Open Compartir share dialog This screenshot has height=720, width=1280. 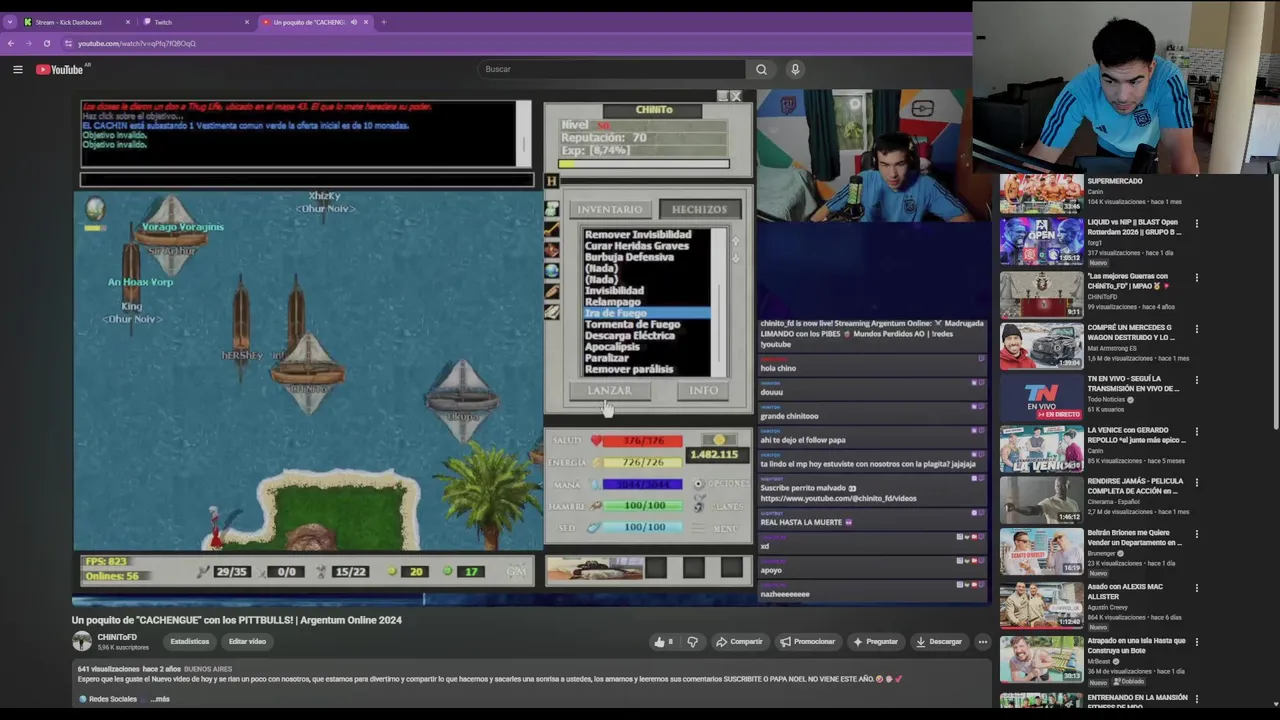tap(739, 642)
